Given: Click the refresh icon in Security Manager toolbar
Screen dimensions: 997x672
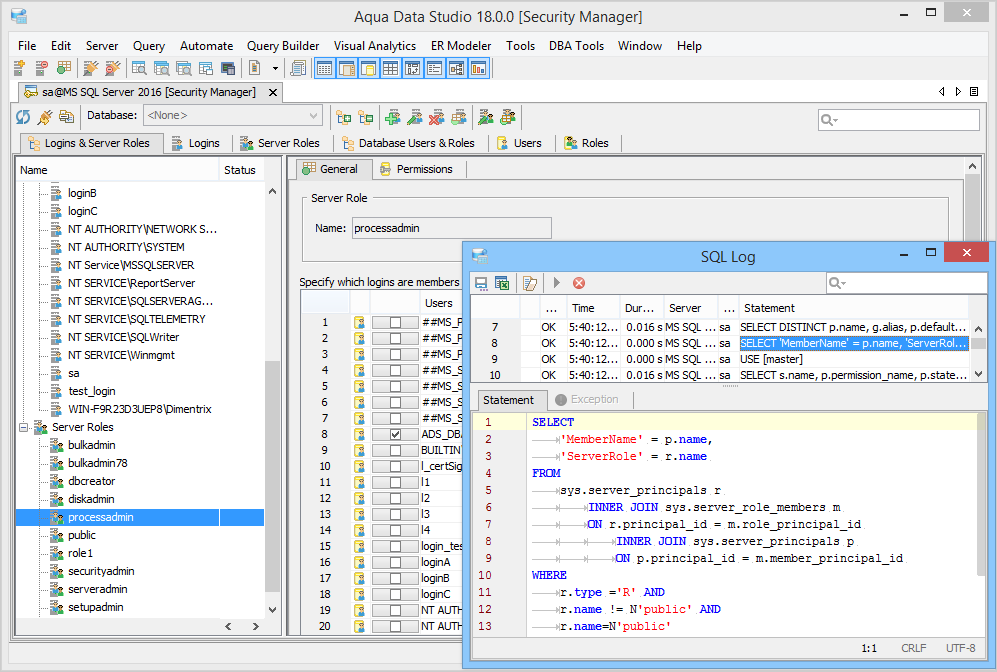Looking at the screenshot, I should click(23, 117).
